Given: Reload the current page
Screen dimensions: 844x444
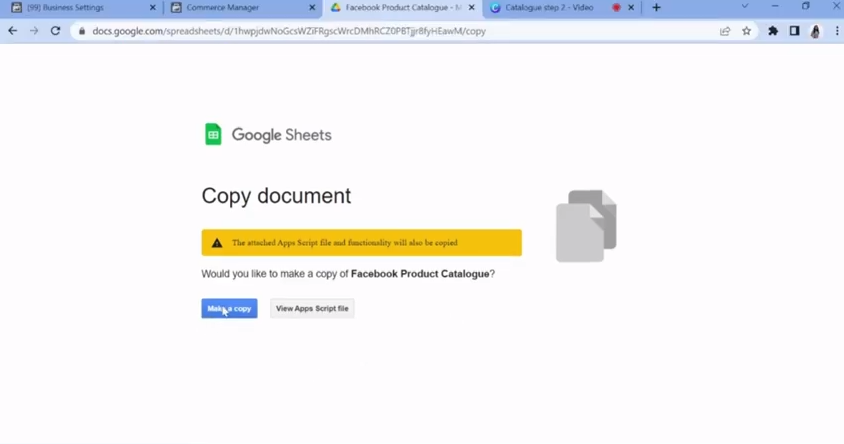Looking at the screenshot, I should tap(55, 31).
